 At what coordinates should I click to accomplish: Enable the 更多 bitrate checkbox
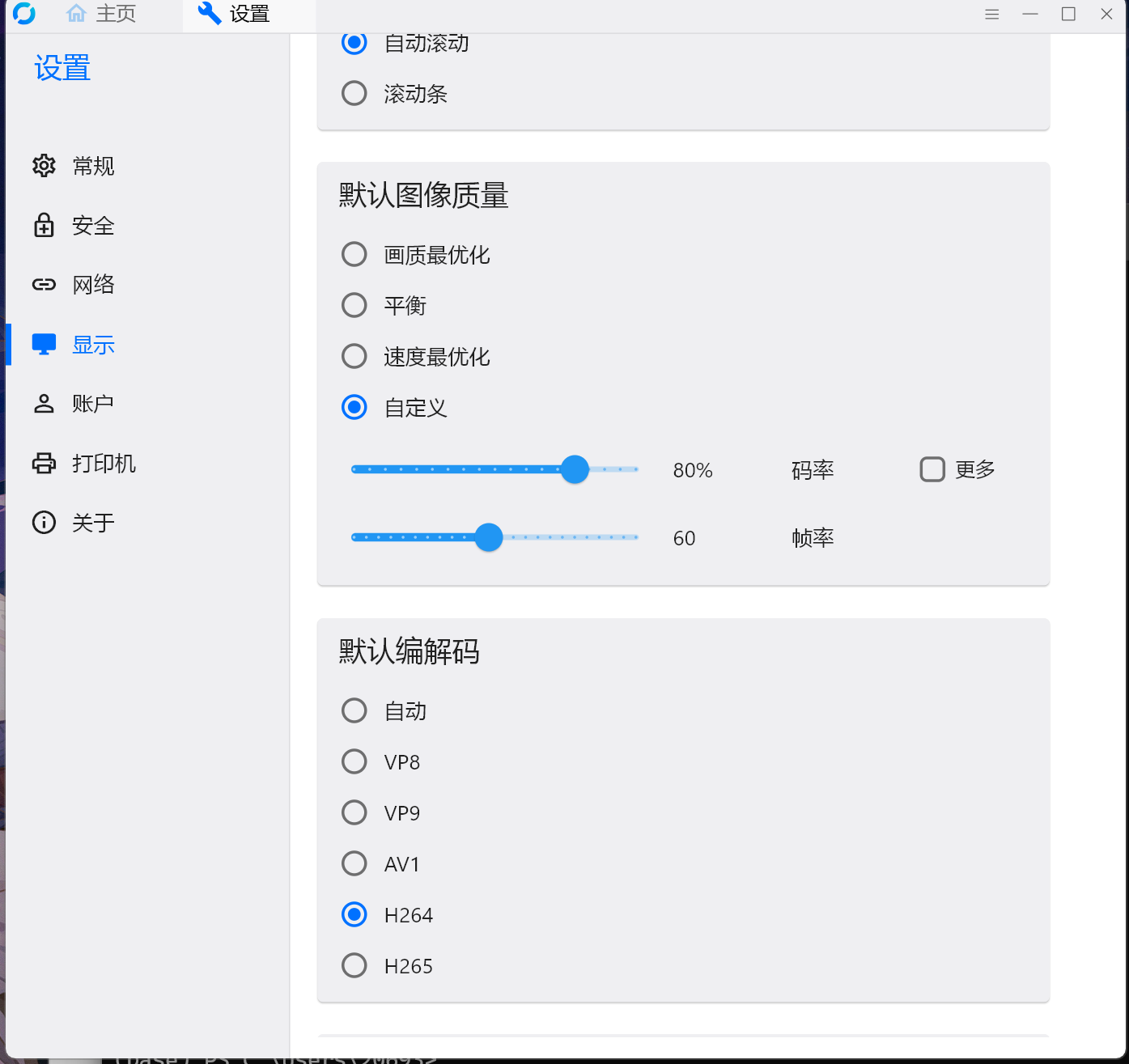click(932, 469)
